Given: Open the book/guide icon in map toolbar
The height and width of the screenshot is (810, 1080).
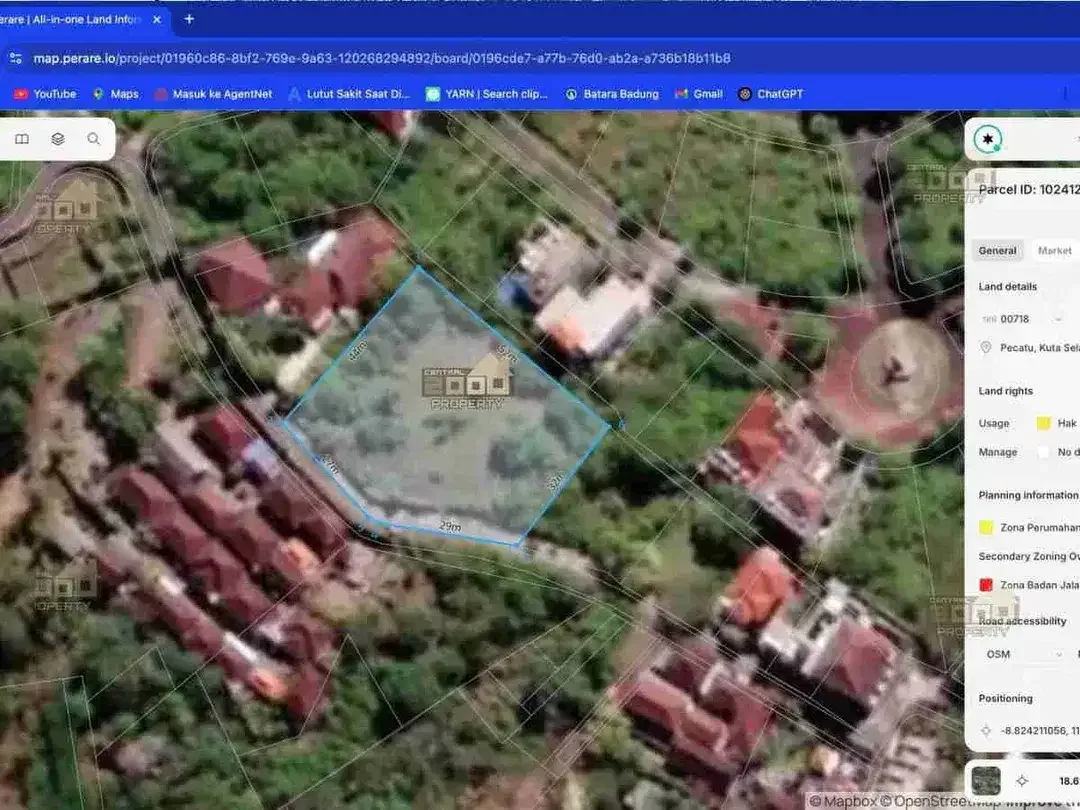Looking at the screenshot, I should [x=22, y=139].
